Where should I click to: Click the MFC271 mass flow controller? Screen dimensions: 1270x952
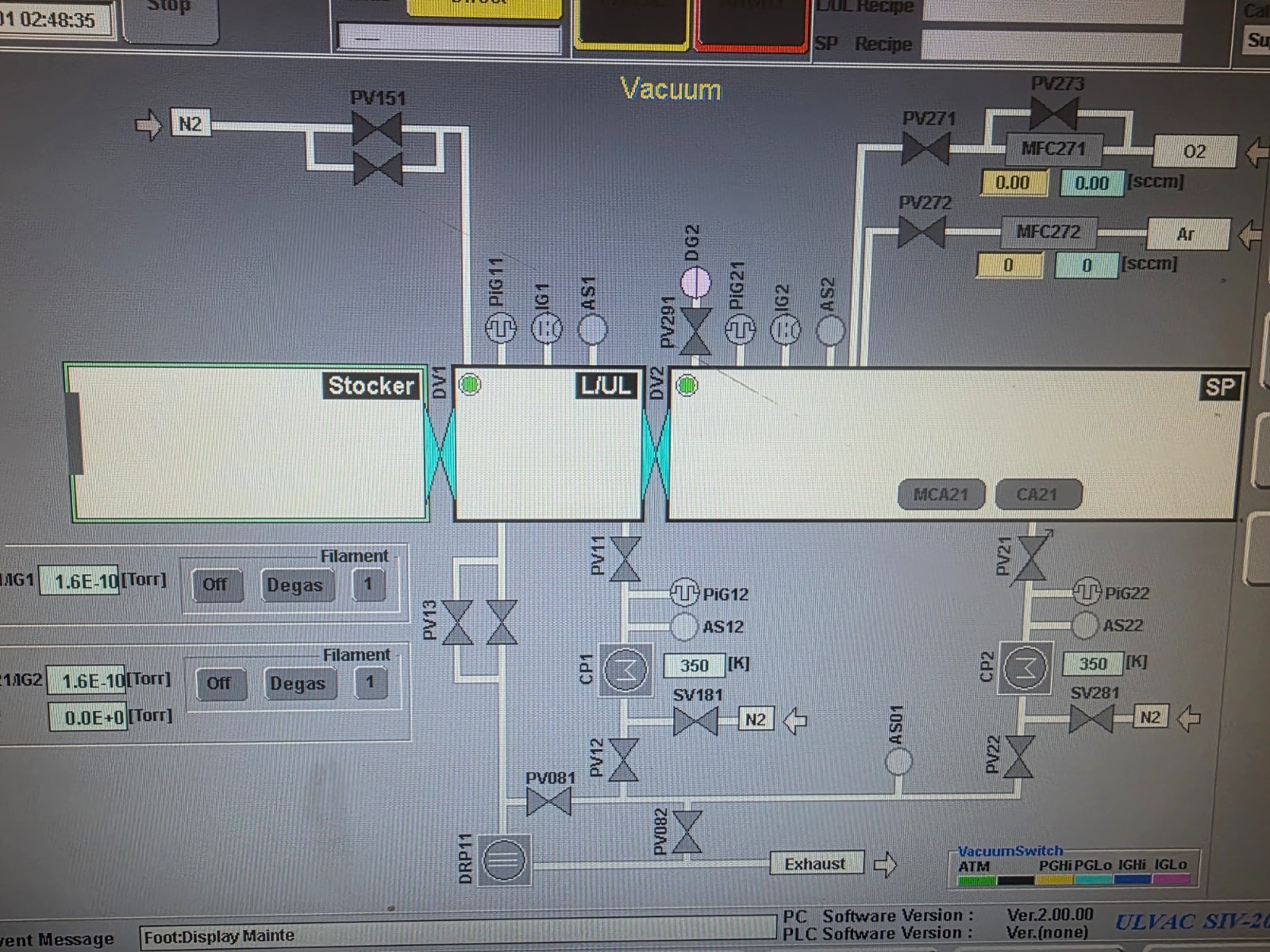point(1053,148)
